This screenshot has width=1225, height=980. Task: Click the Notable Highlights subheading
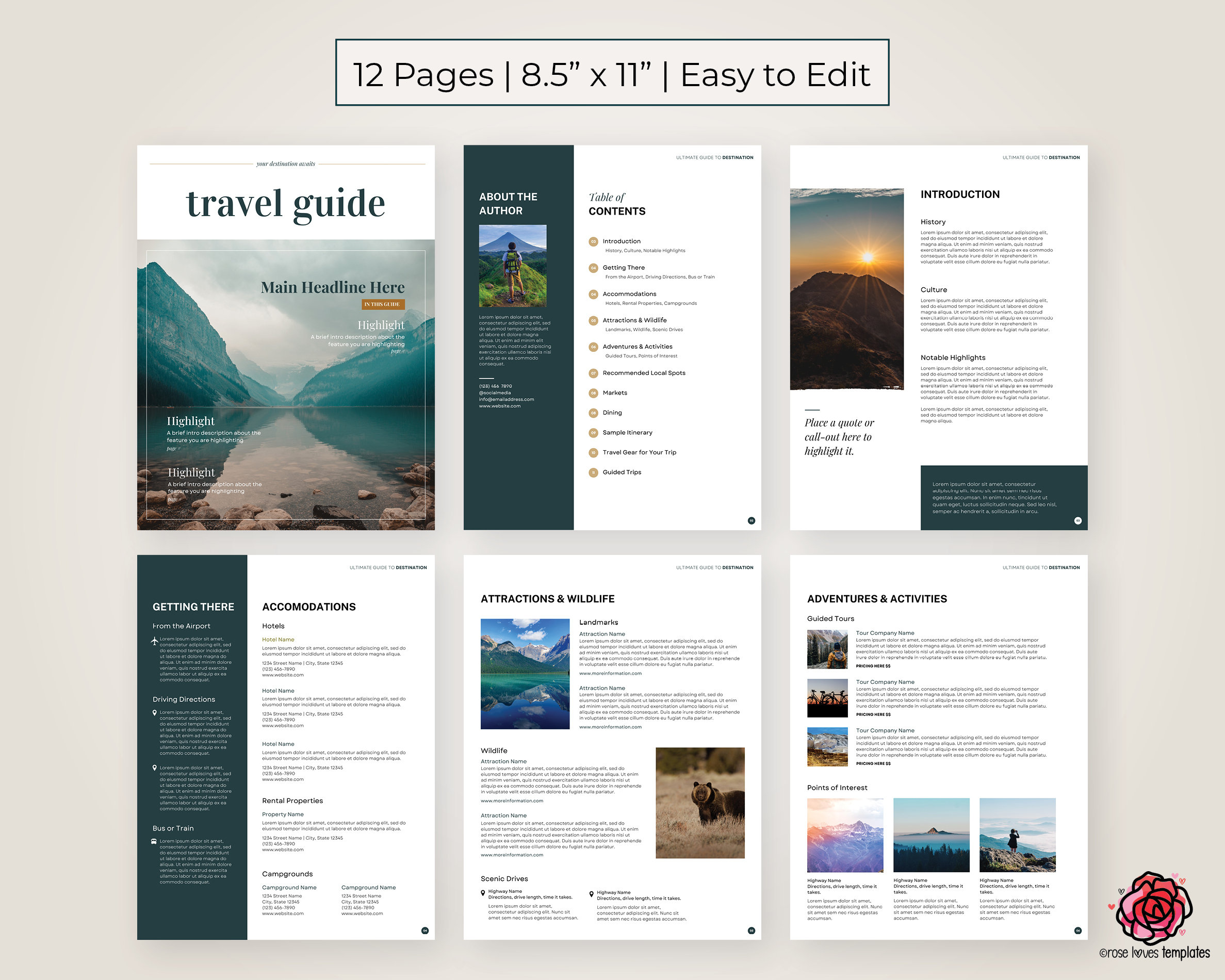pos(953,357)
